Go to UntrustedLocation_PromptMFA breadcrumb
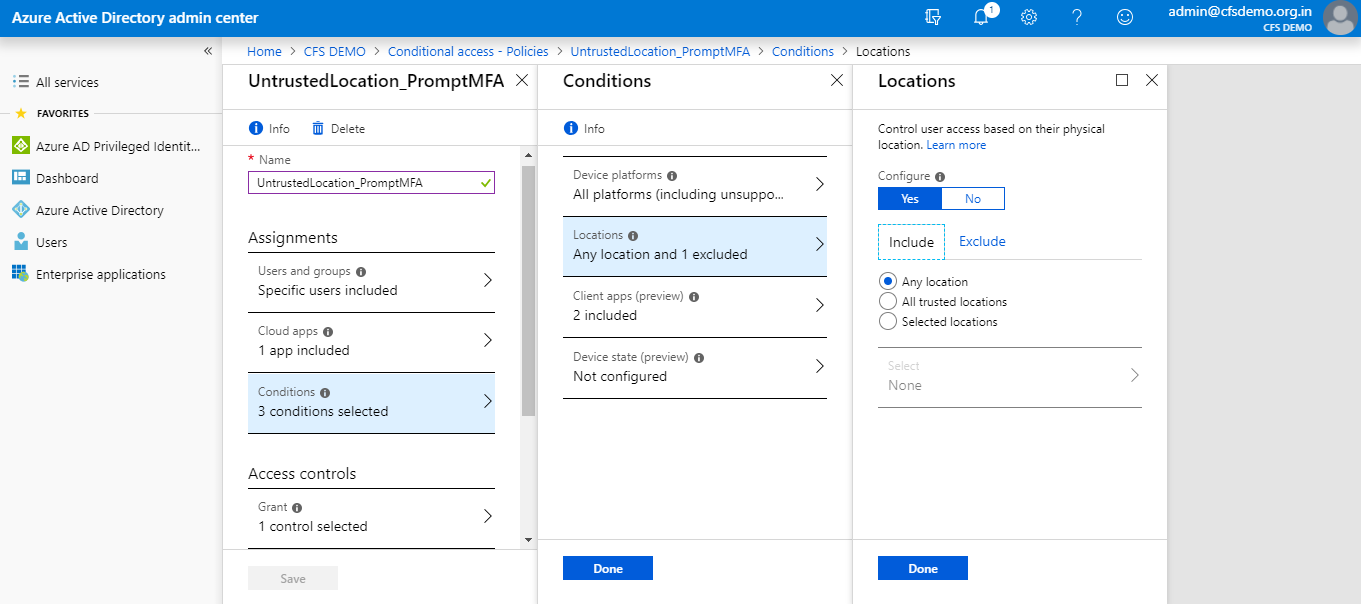The image size is (1361, 604). (660, 51)
